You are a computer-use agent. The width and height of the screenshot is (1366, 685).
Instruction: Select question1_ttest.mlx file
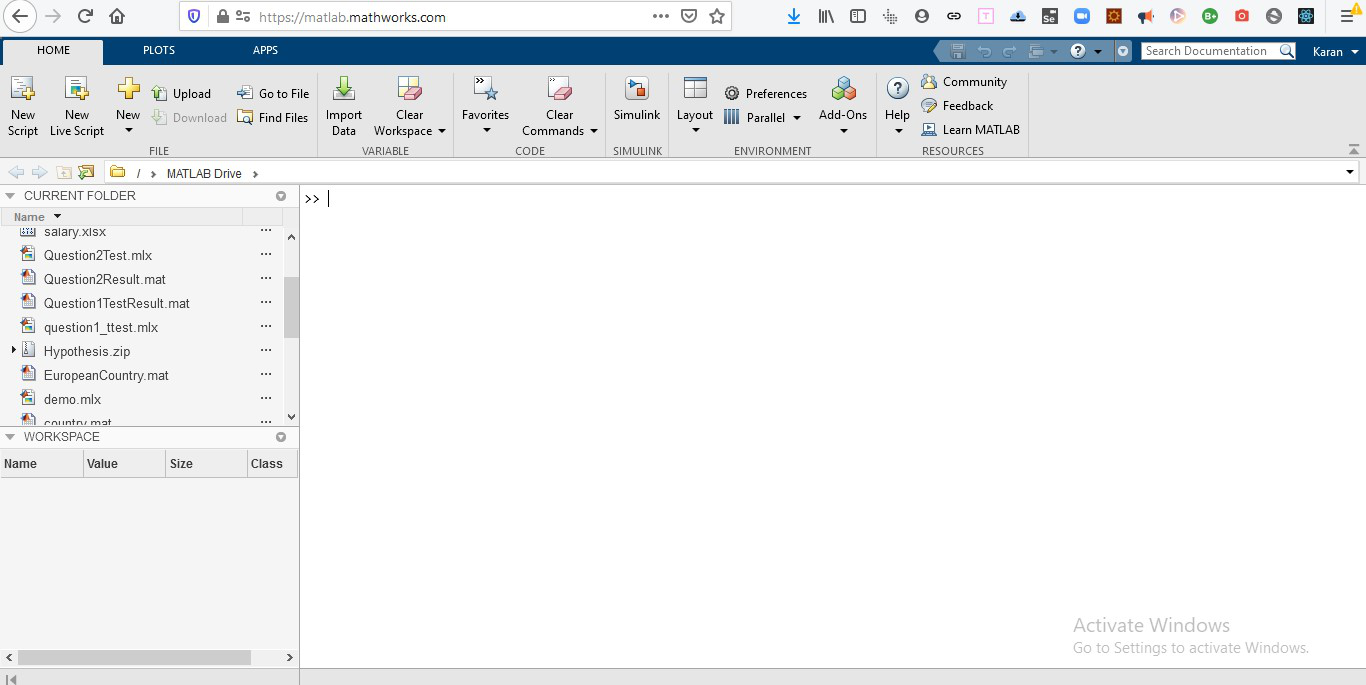101,327
